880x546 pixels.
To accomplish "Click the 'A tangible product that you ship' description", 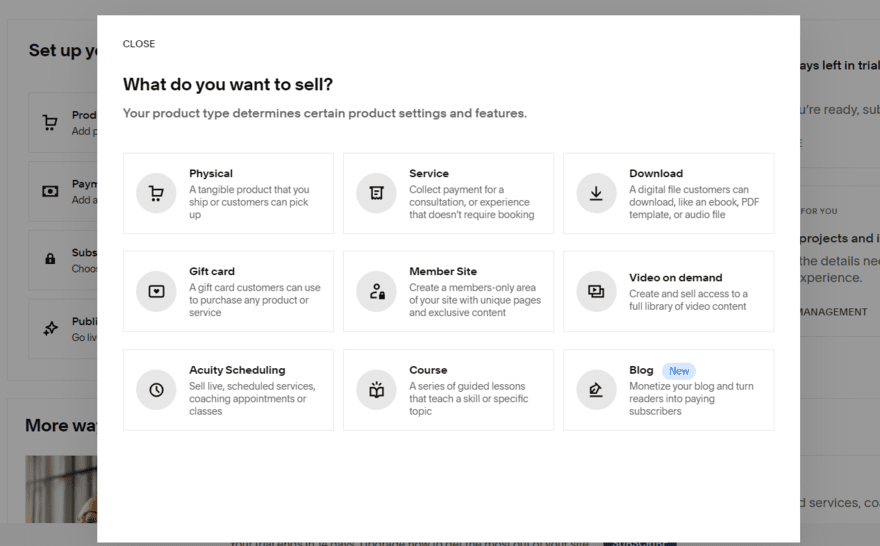I will point(249,202).
